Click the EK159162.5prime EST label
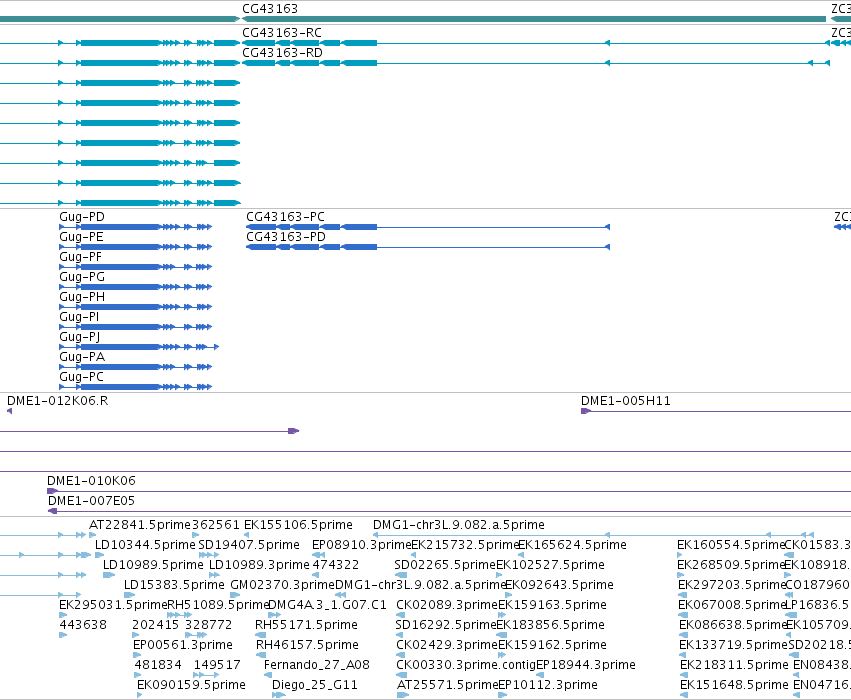The width and height of the screenshot is (851, 700). point(552,645)
